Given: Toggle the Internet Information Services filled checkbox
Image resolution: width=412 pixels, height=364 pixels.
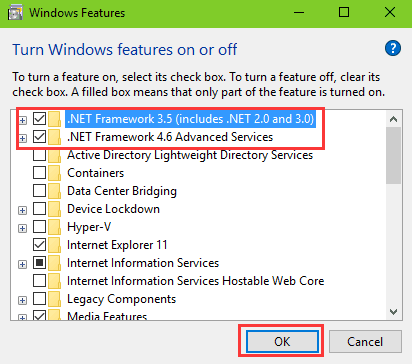Looking at the screenshot, I should (x=39, y=263).
